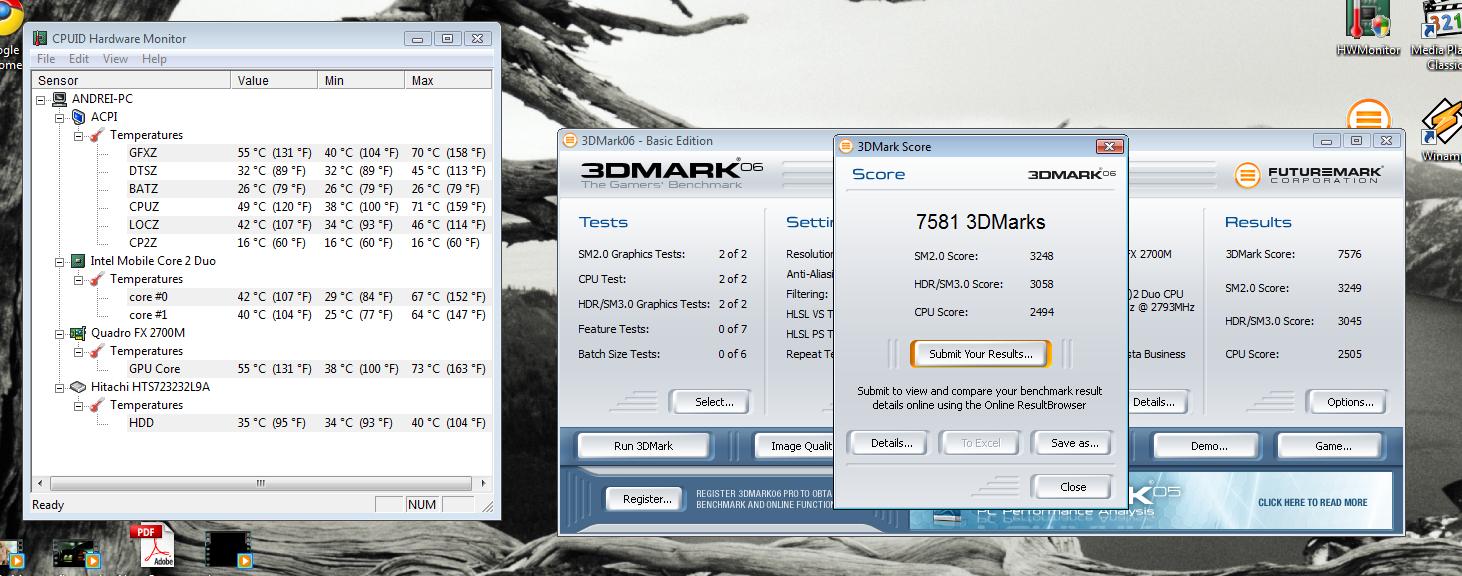The height and width of the screenshot is (576, 1462).
Task: Click the Futuremark Corporation logo
Action: [1309, 175]
